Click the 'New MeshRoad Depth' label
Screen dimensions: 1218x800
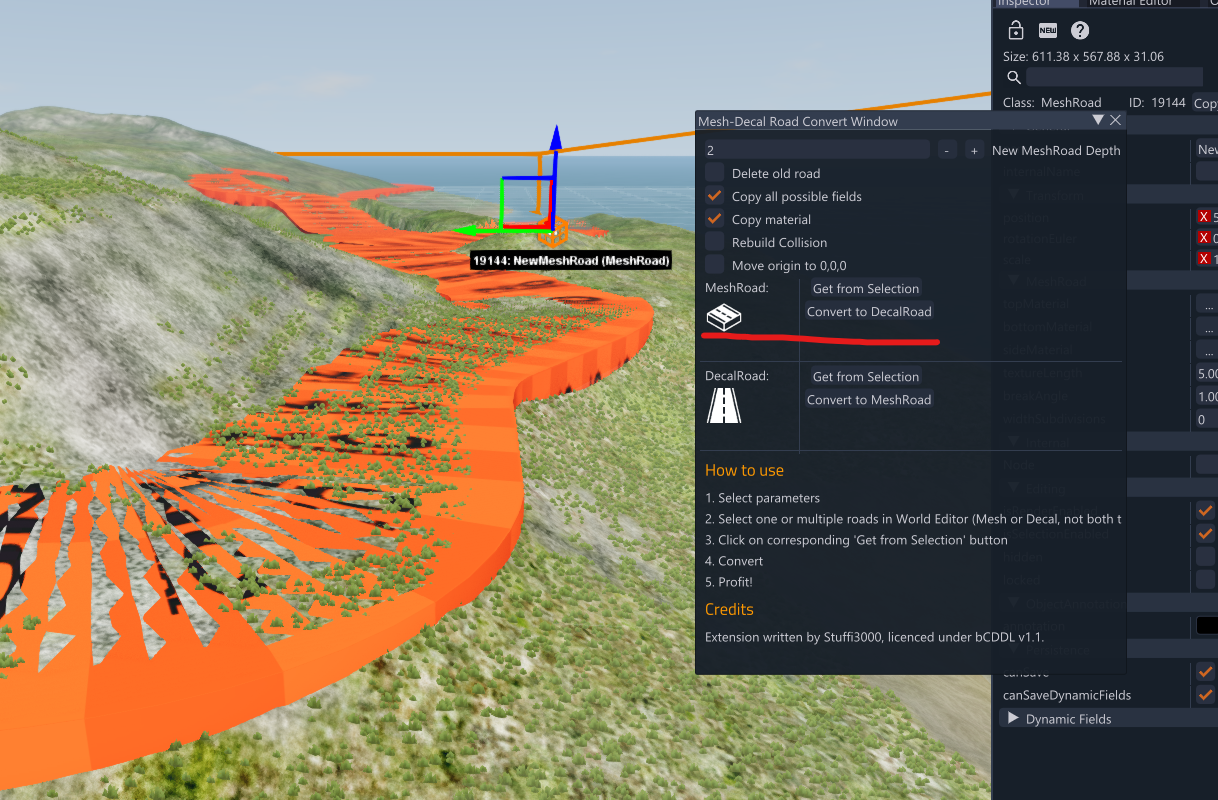coord(1056,150)
